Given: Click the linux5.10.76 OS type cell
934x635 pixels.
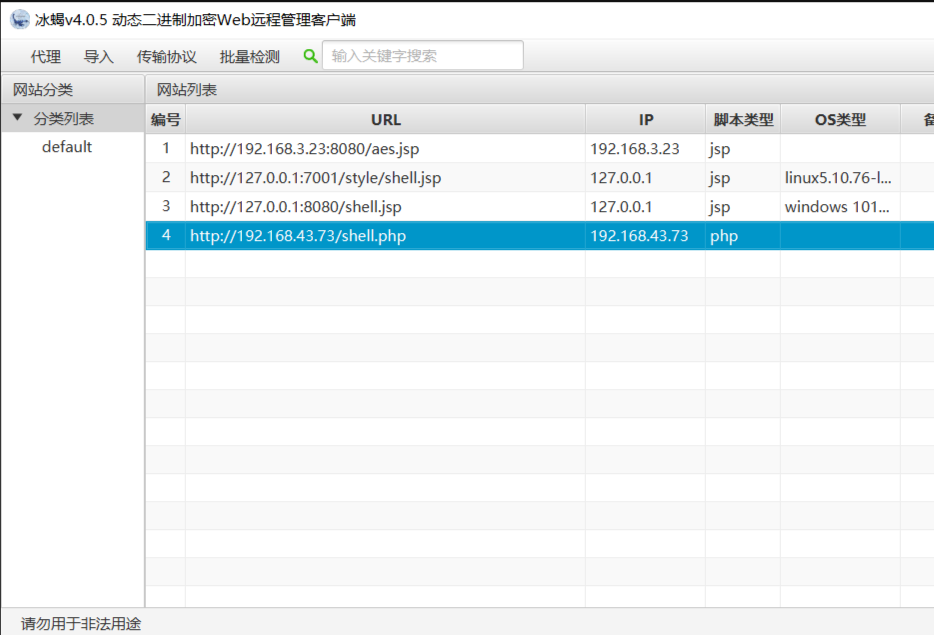Looking at the screenshot, I should point(838,178).
